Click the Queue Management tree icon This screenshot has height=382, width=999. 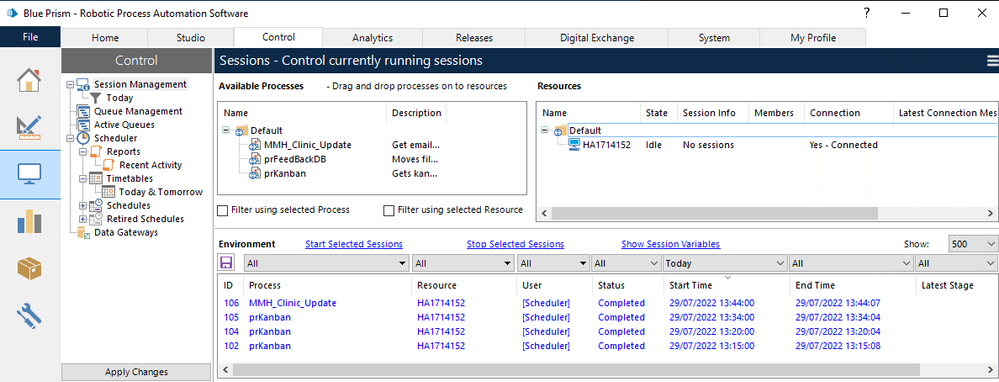point(83,111)
